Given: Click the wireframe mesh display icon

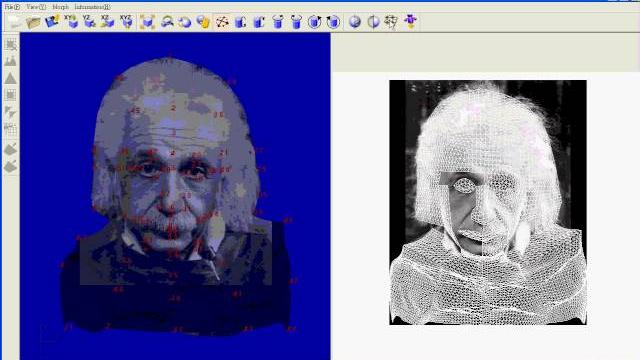Looking at the screenshot, I should 391,22.
